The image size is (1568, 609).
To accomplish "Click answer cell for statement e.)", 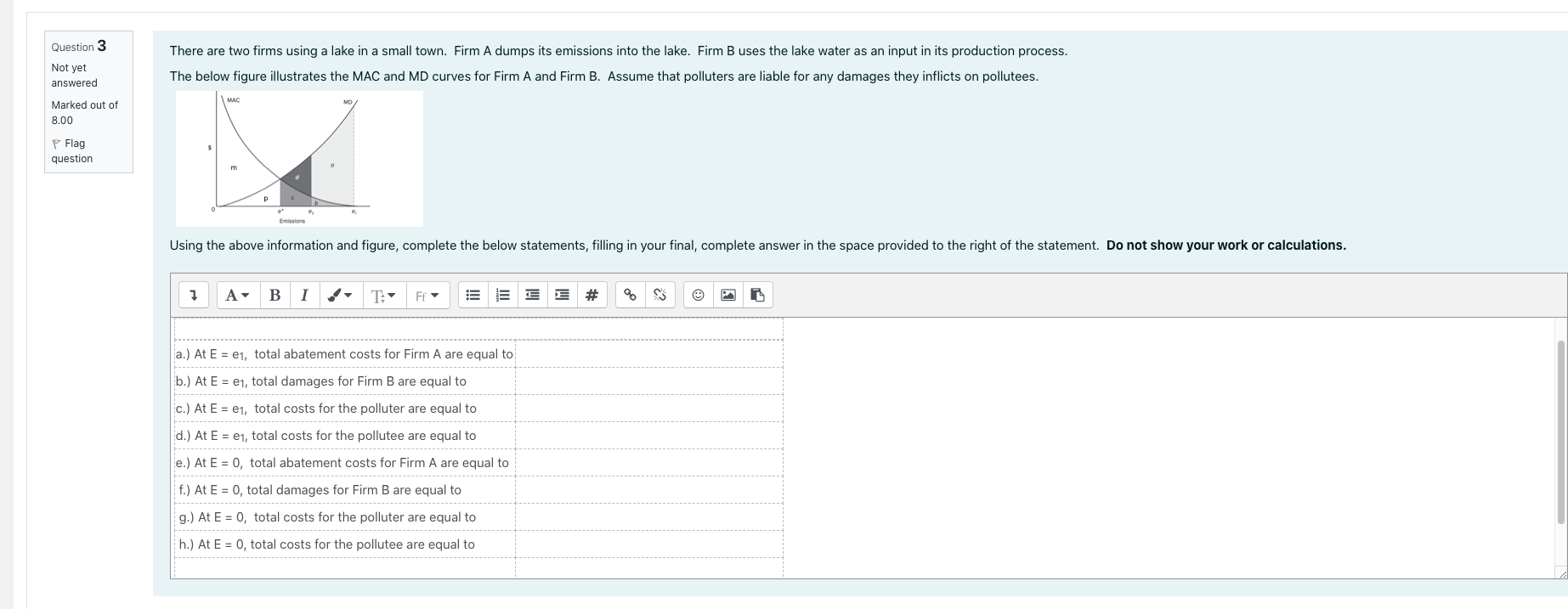I will point(648,463).
